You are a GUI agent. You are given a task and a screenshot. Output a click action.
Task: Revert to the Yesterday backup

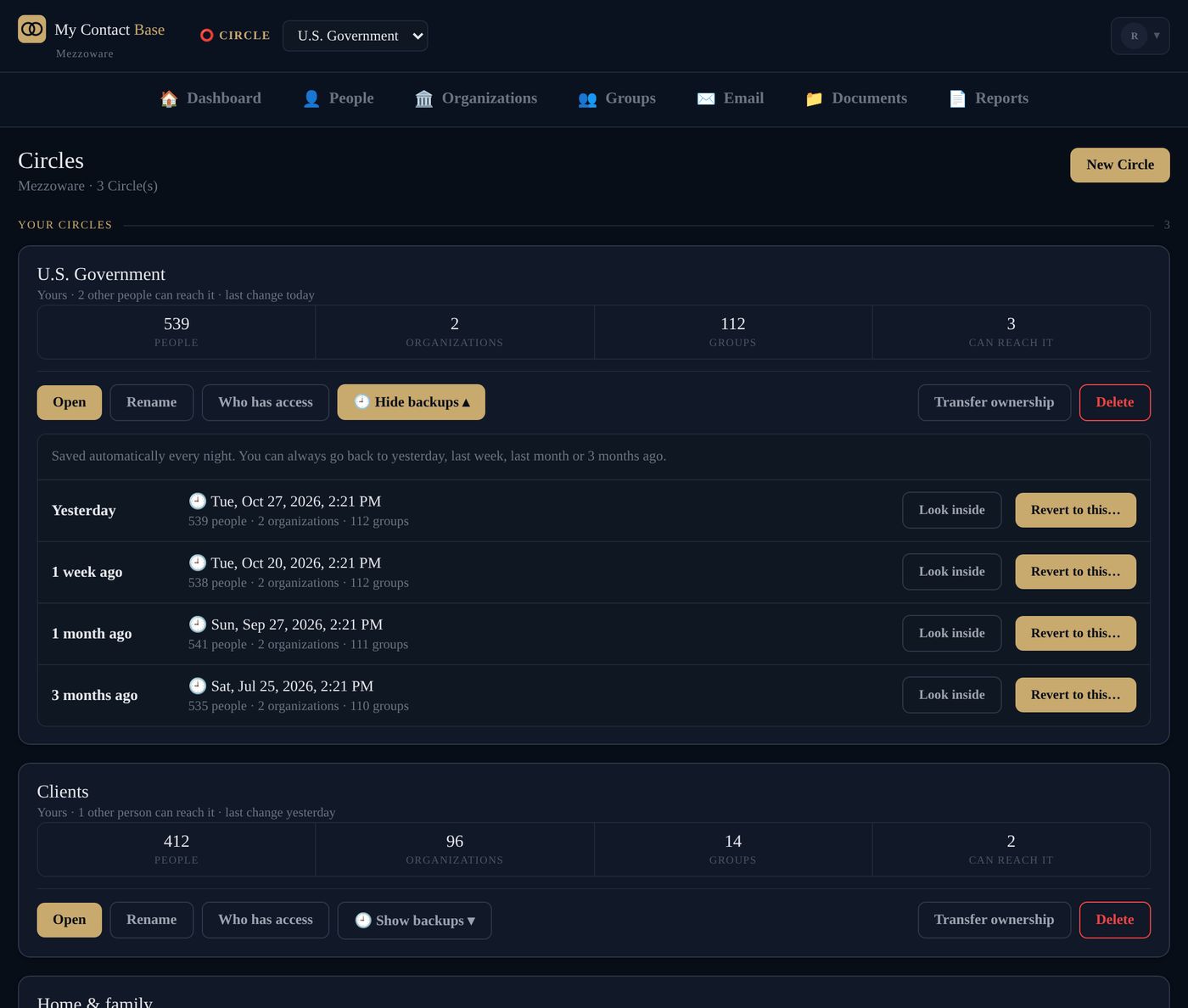pos(1076,510)
